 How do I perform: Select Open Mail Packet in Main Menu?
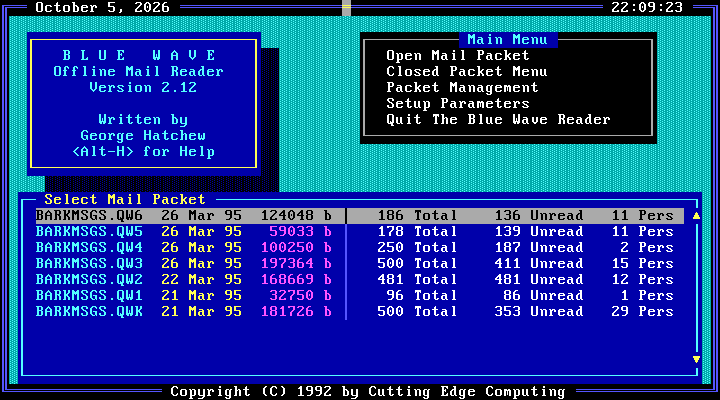[457, 56]
